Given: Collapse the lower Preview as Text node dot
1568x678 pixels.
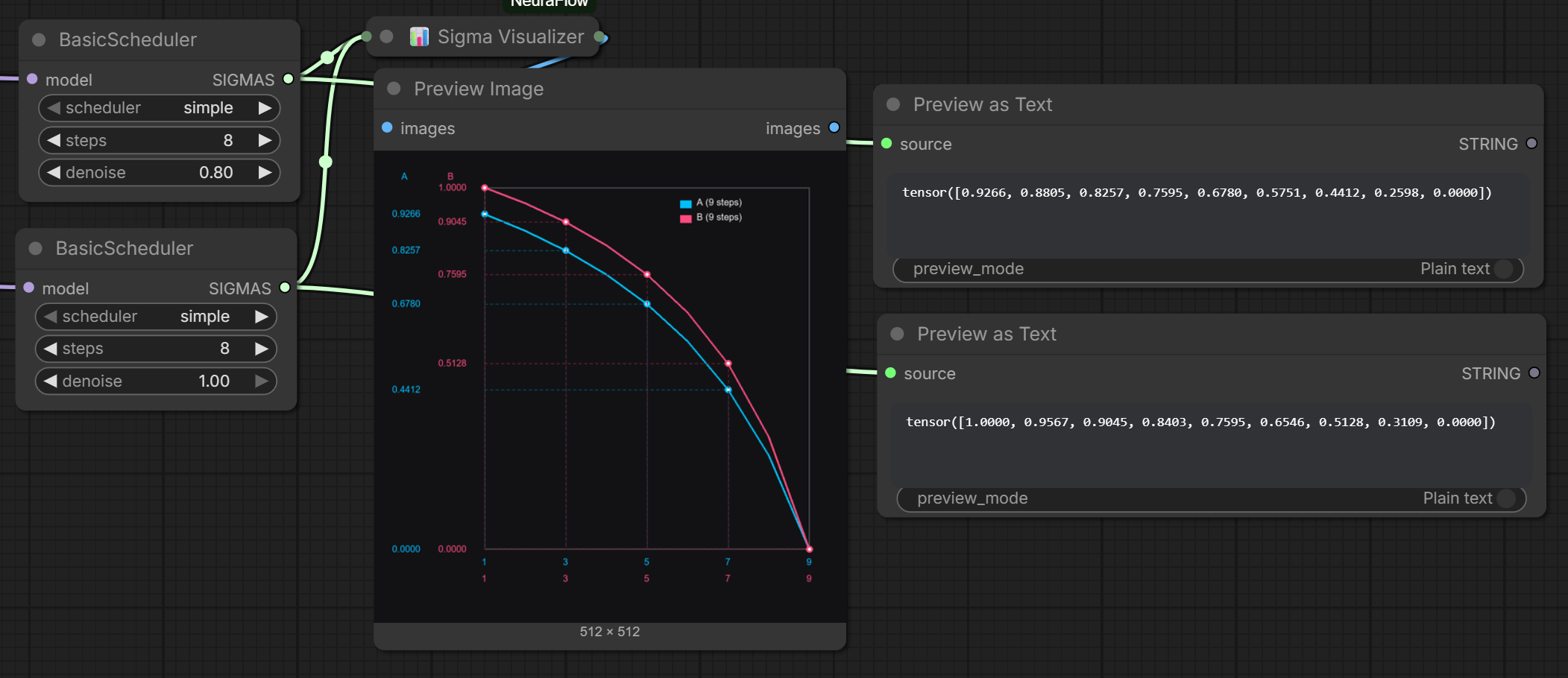Looking at the screenshot, I should pyautogui.click(x=897, y=334).
